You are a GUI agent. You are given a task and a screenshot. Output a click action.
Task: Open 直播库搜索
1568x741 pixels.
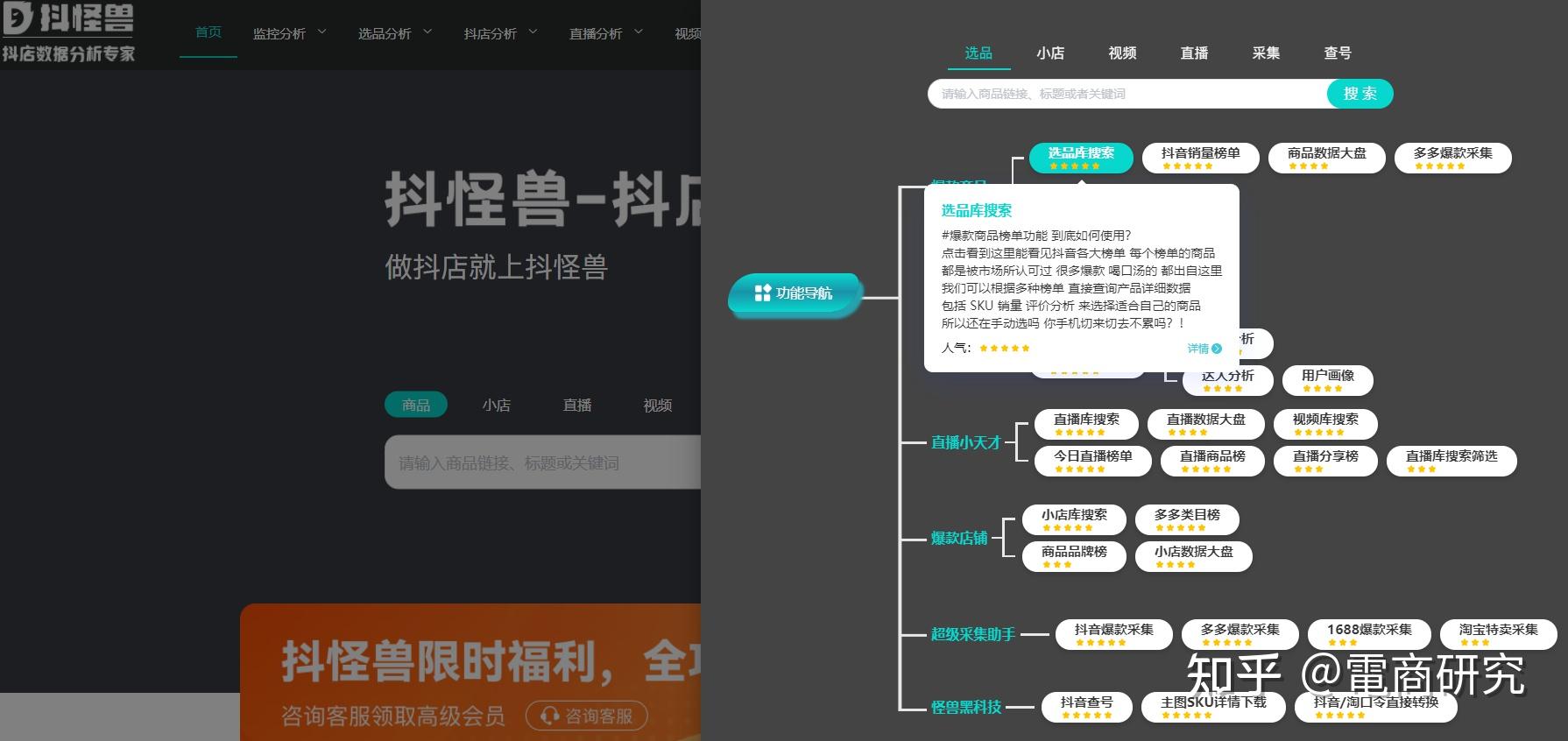point(1086,424)
